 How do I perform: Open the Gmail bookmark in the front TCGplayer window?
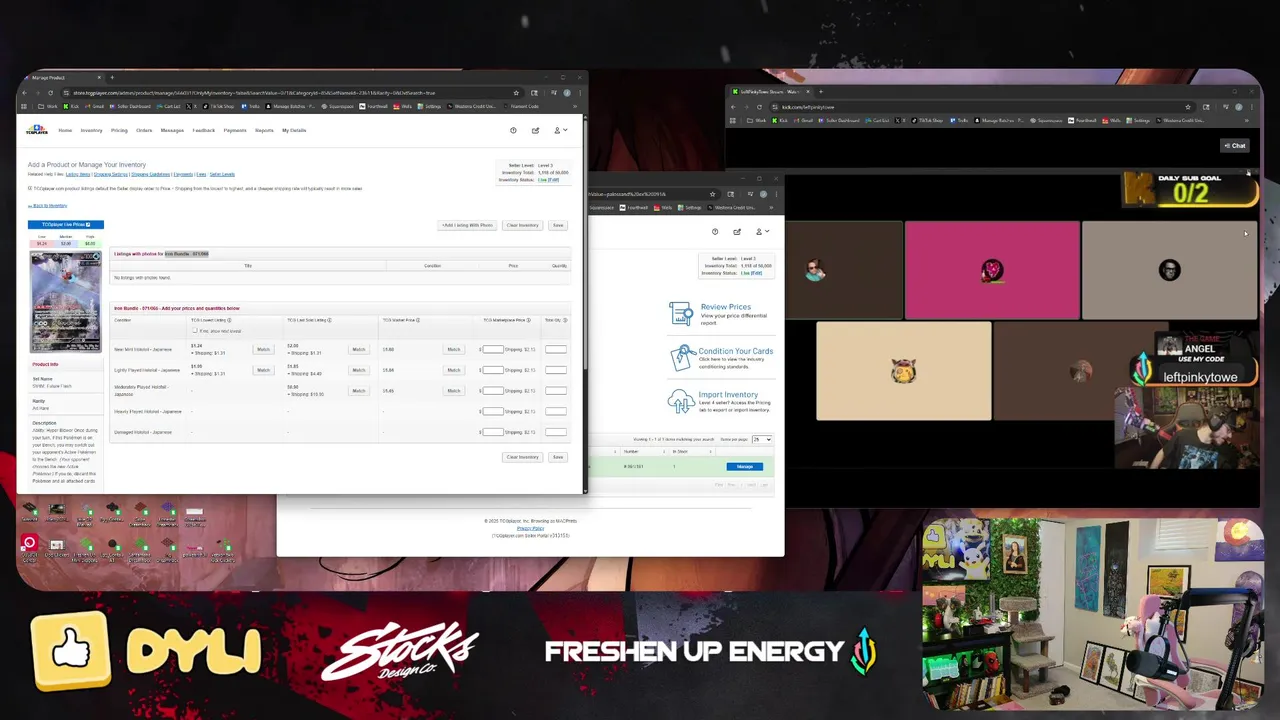94,106
